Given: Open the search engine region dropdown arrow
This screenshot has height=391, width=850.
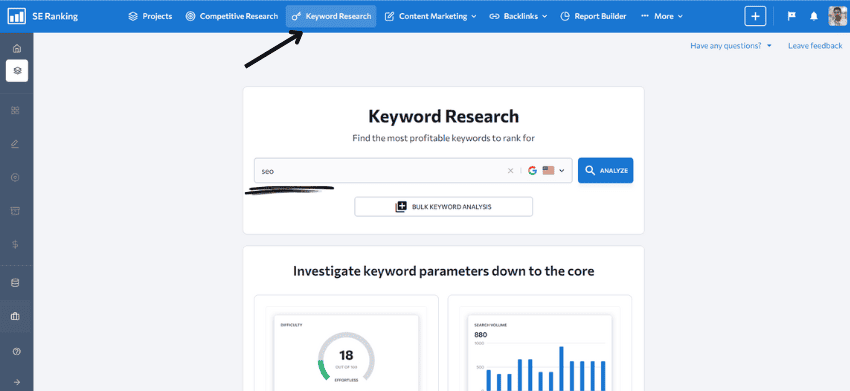Looking at the screenshot, I should (x=562, y=171).
